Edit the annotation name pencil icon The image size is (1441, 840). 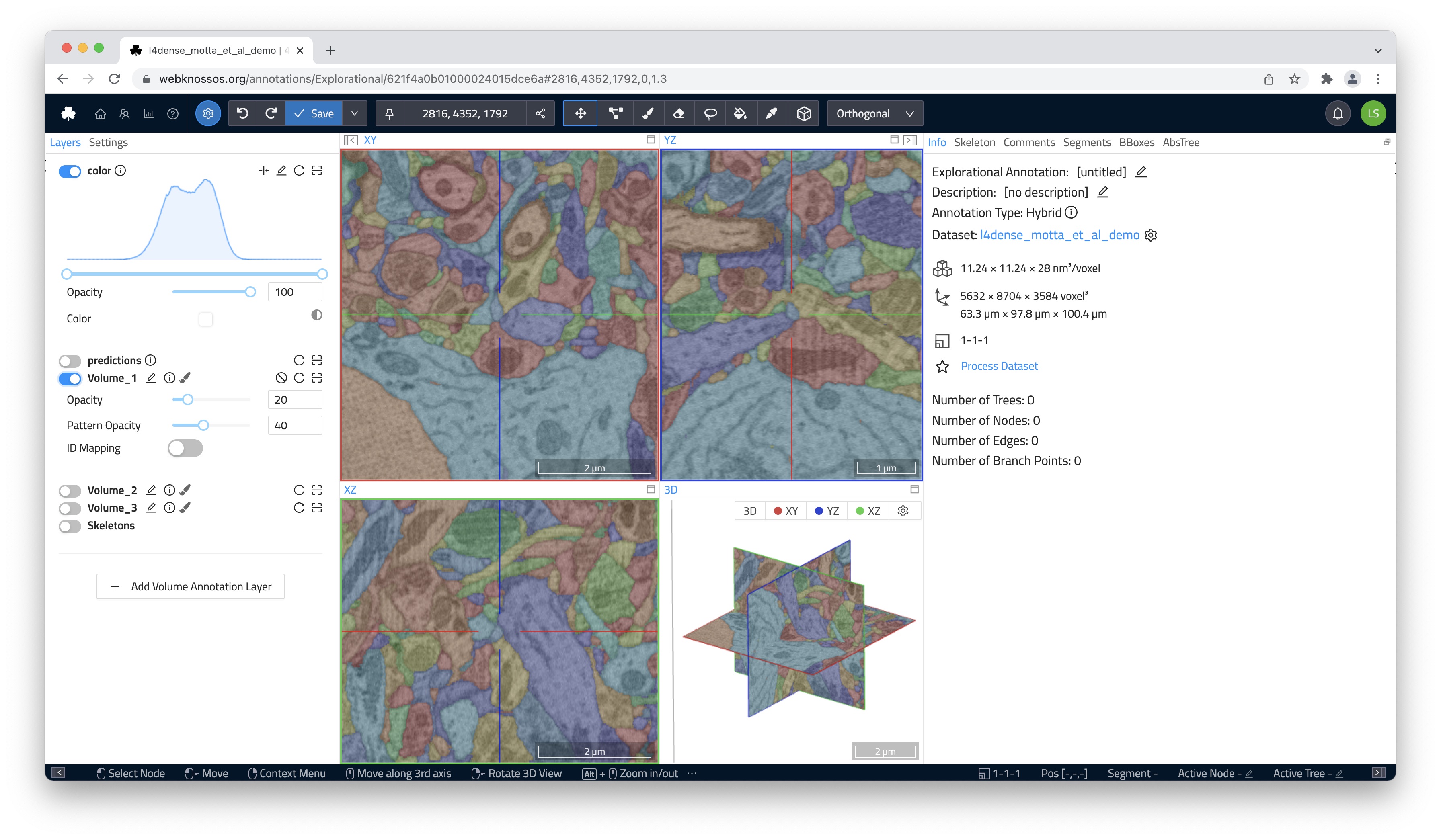coord(1141,172)
